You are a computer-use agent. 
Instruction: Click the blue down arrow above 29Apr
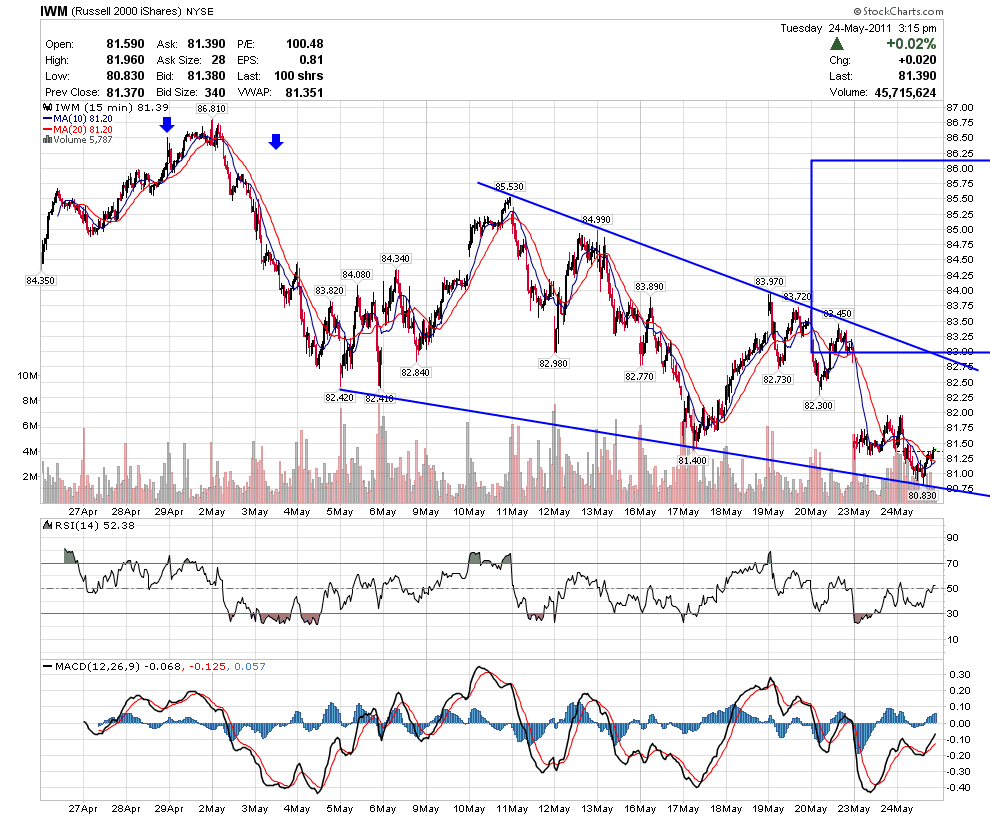(168, 125)
